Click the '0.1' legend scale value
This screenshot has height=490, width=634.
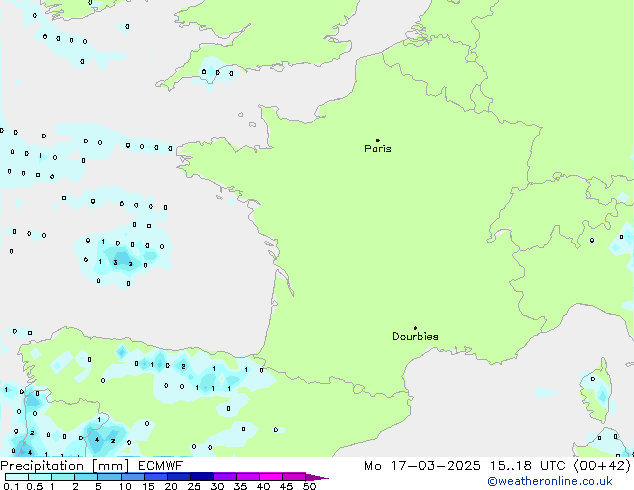point(11,486)
